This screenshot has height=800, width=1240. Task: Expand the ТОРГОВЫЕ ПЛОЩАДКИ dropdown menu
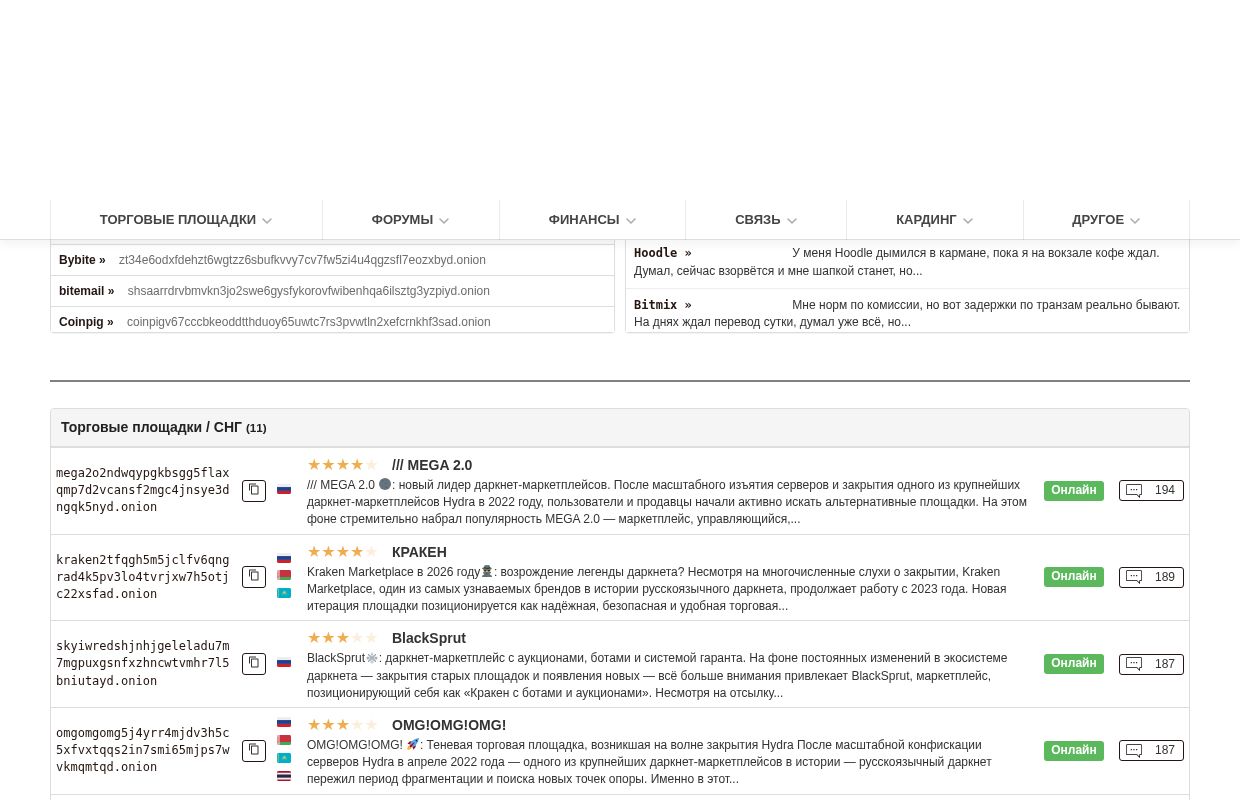tap(186, 220)
